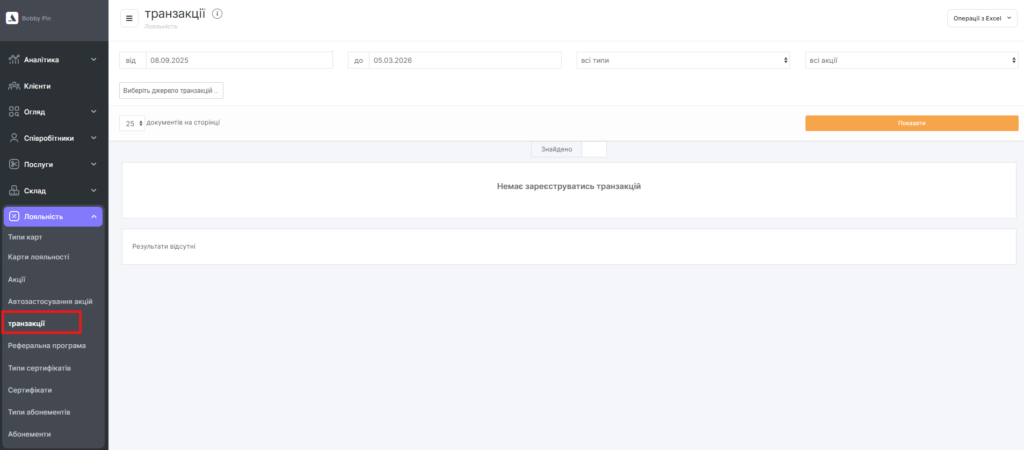Click the Огляд grid icon
Image resolution: width=1024 pixels, height=450 pixels.
[x=14, y=112]
